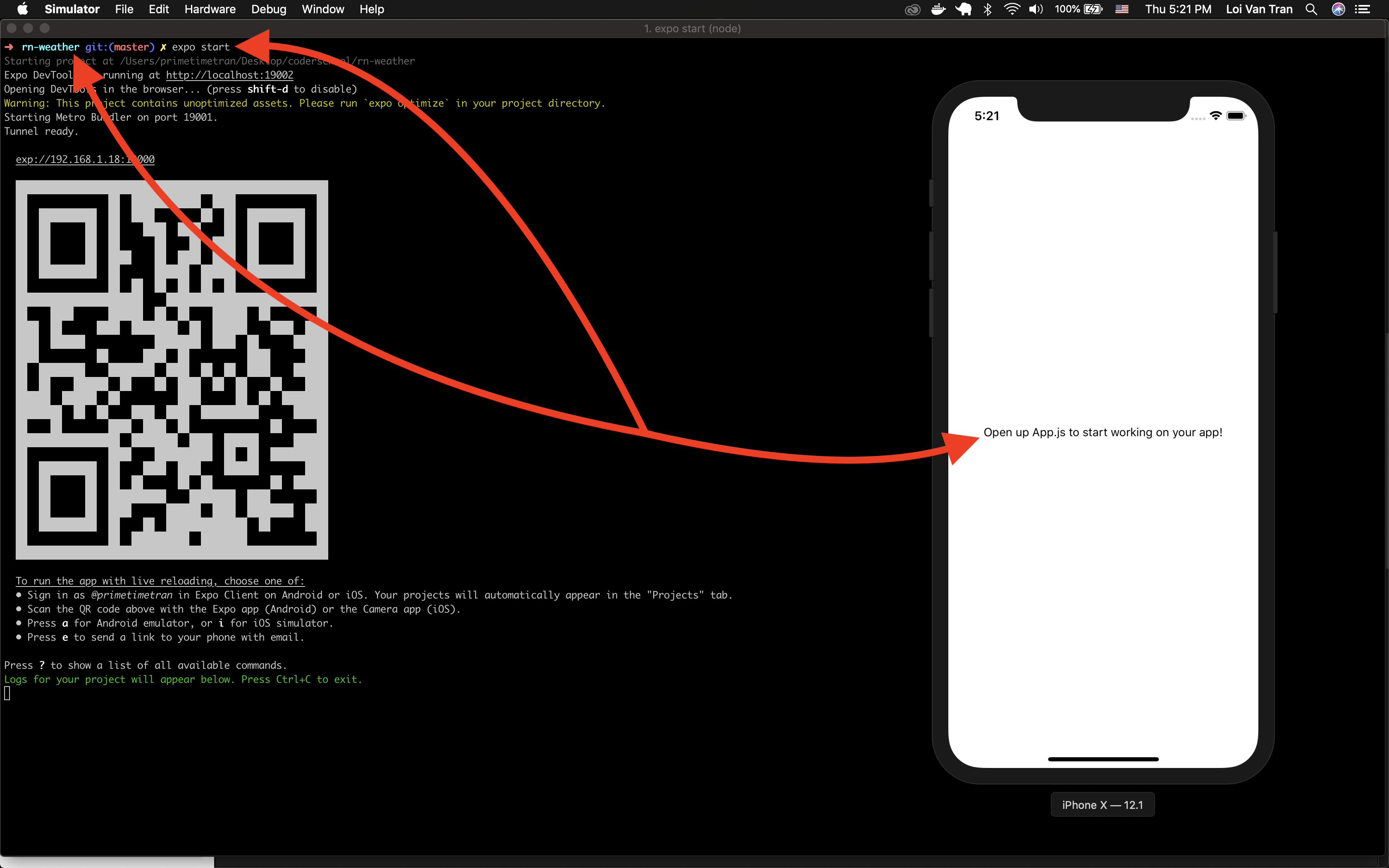Open the Help menu
Image resolution: width=1389 pixels, height=868 pixels.
pos(372,9)
